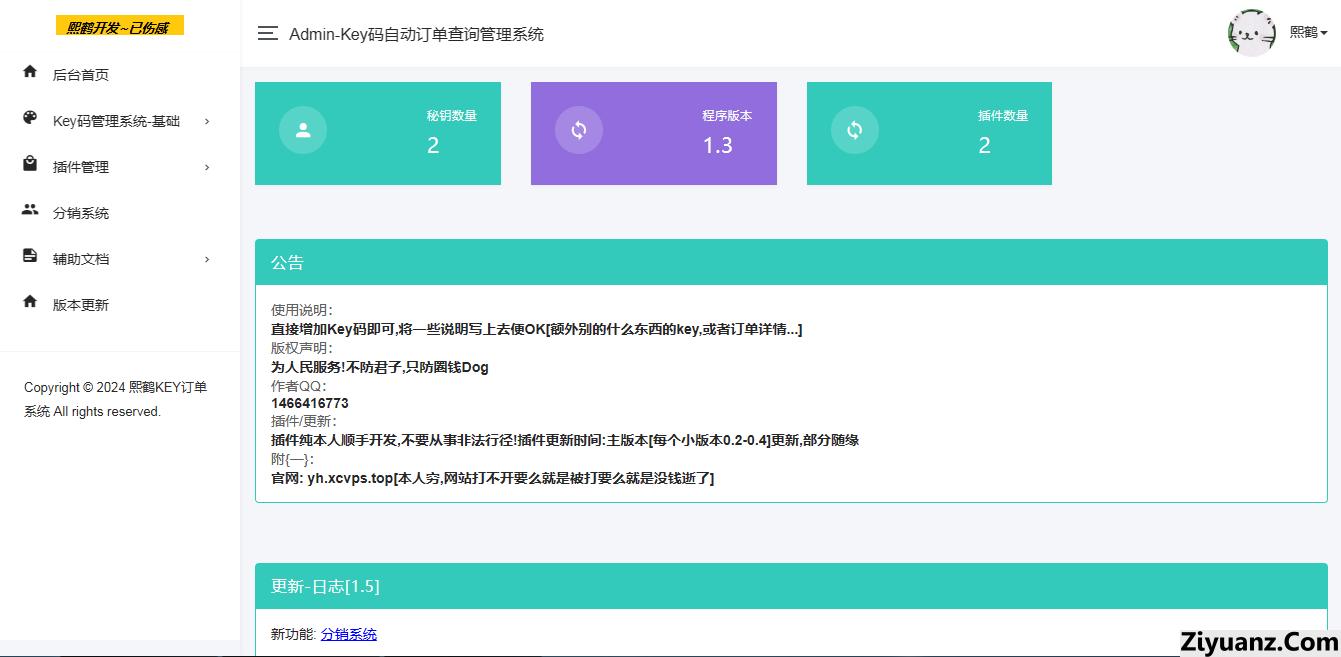1341x657 pixels.
Task: Expand the 辅助文档 submenu arrow
Action: coord(207,259)
